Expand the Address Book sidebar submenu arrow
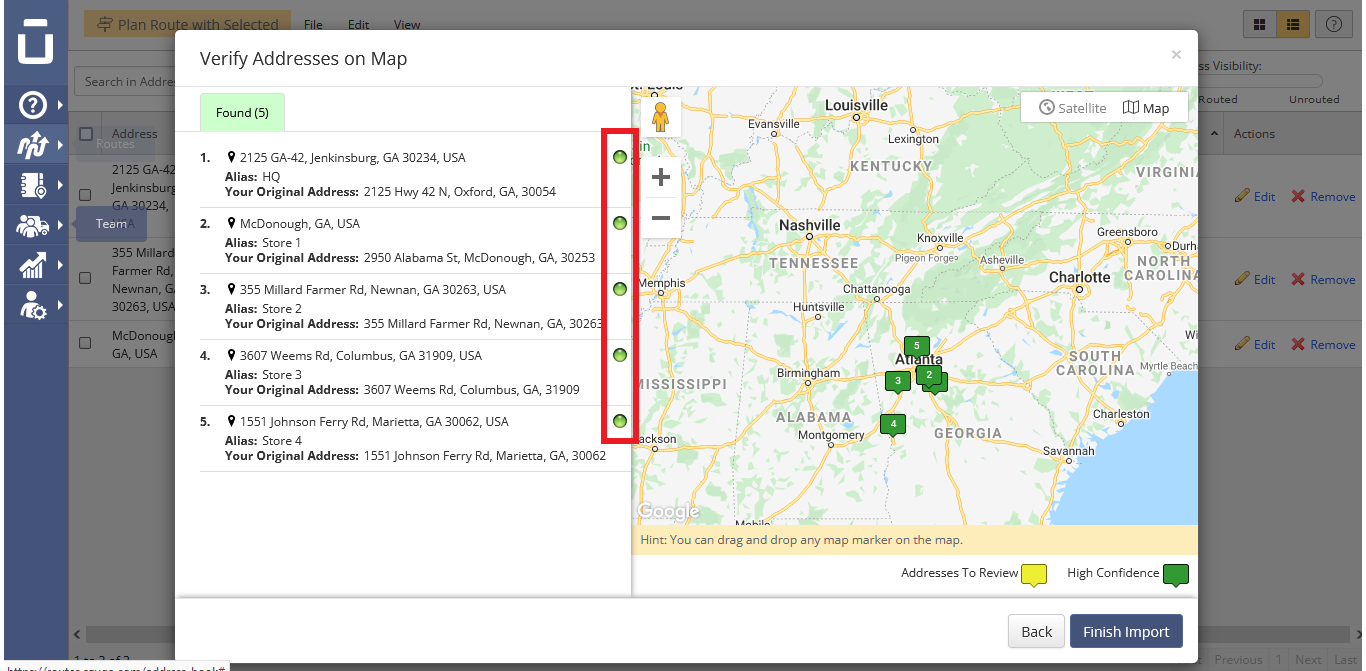The height and width of the screenshot is (671, 1366). click(x=60, y=185)
